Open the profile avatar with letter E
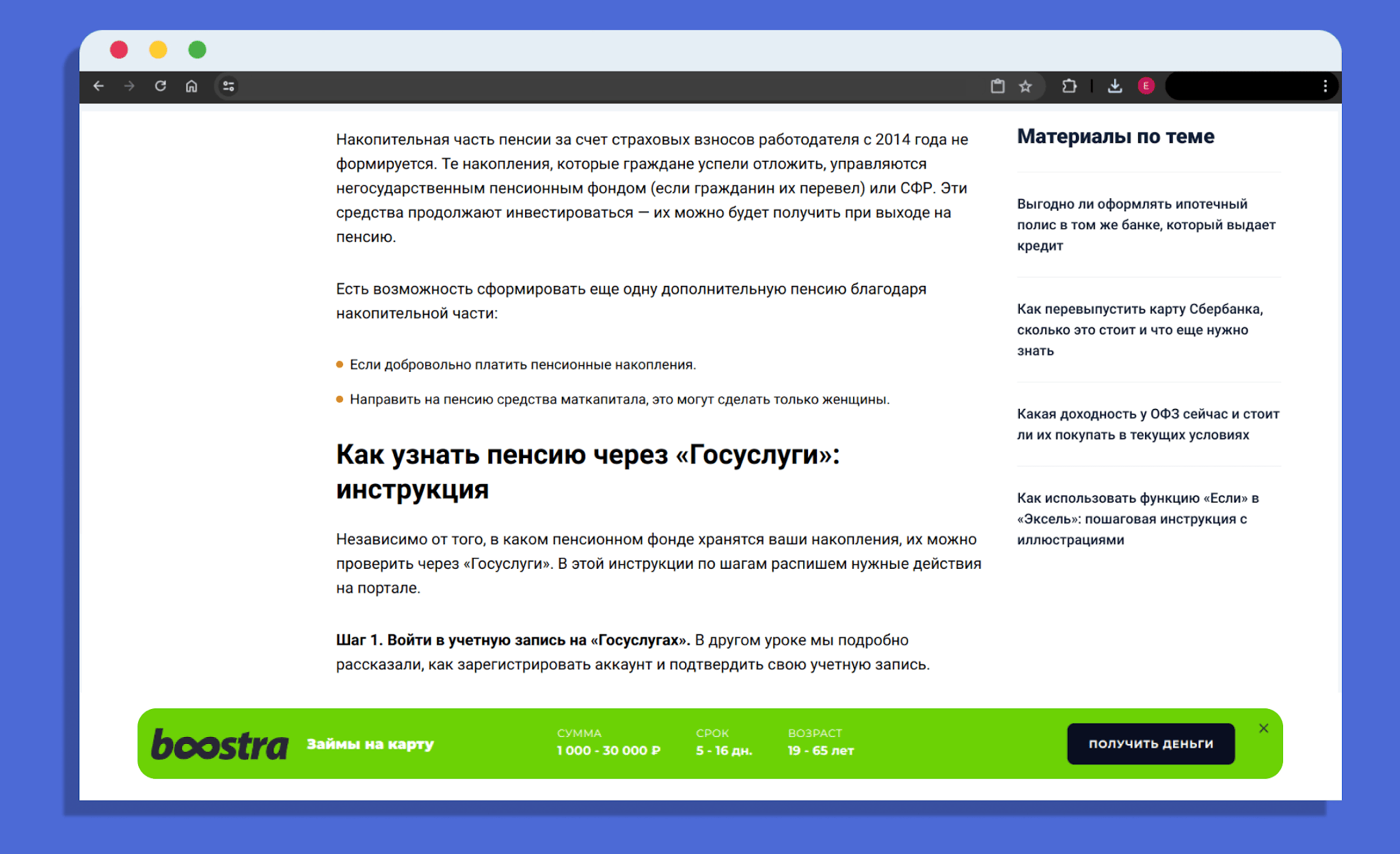The image size is (1400, 854). click(1146, 86)
